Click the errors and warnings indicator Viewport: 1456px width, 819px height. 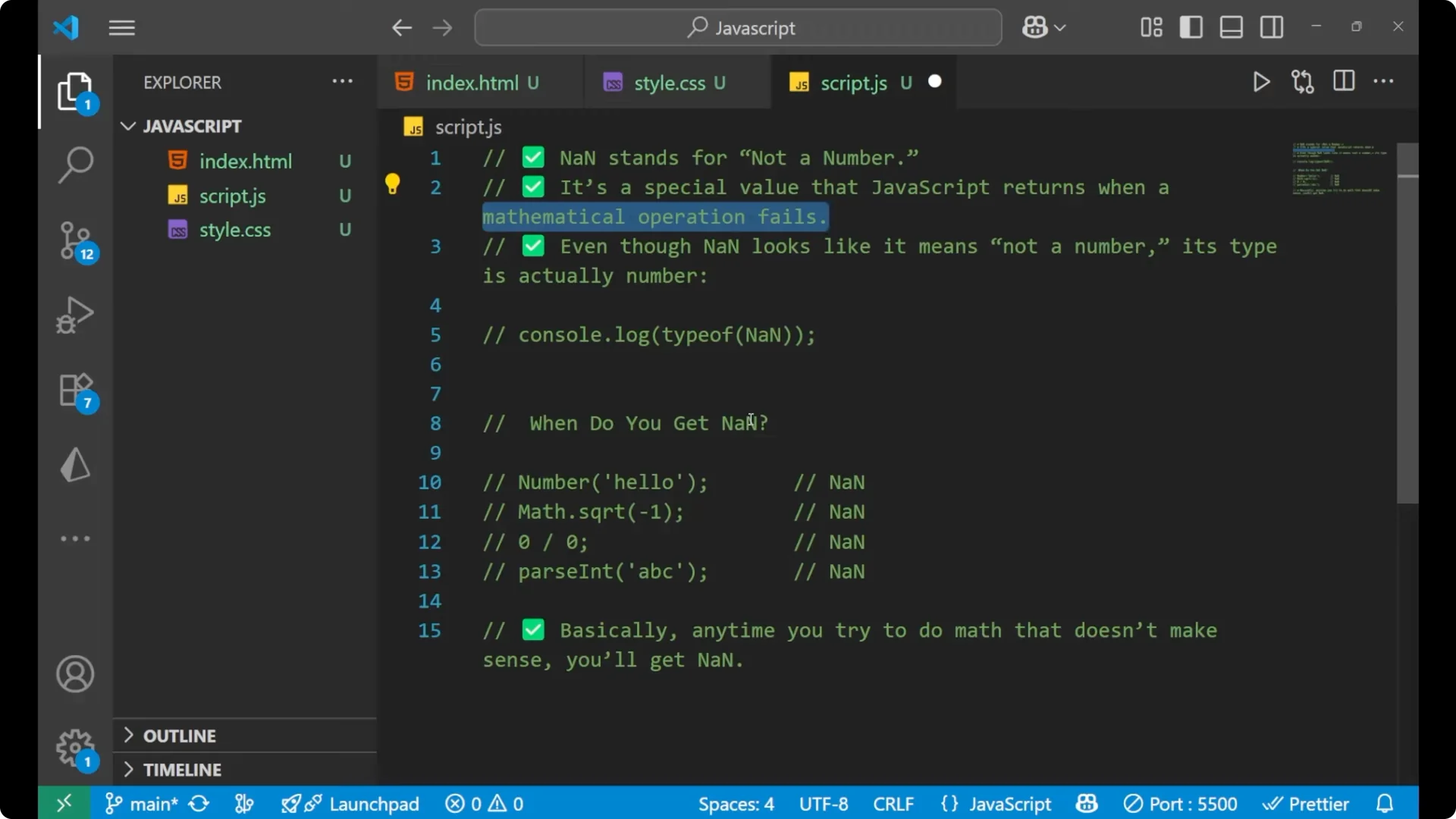[484, 803]
